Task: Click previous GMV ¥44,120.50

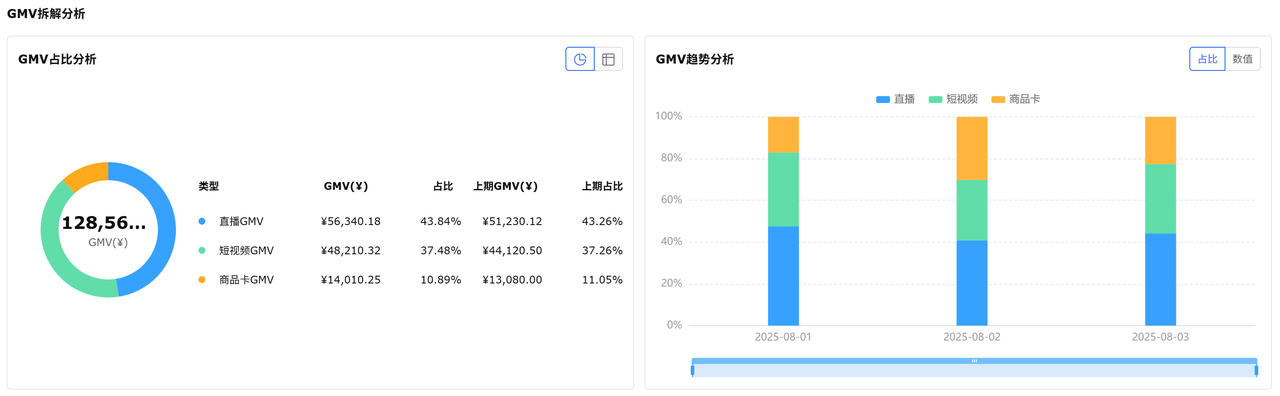Action: (x=512, y=250)
